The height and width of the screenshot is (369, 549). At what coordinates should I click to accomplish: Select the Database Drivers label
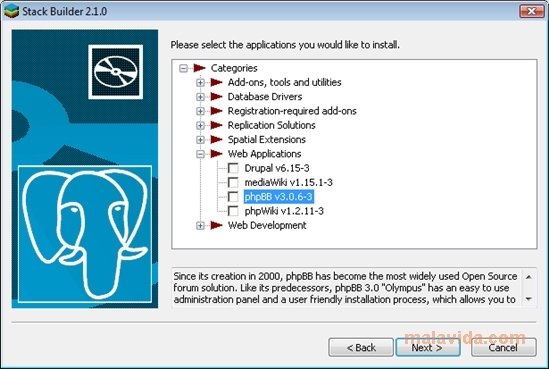point(265,97)
